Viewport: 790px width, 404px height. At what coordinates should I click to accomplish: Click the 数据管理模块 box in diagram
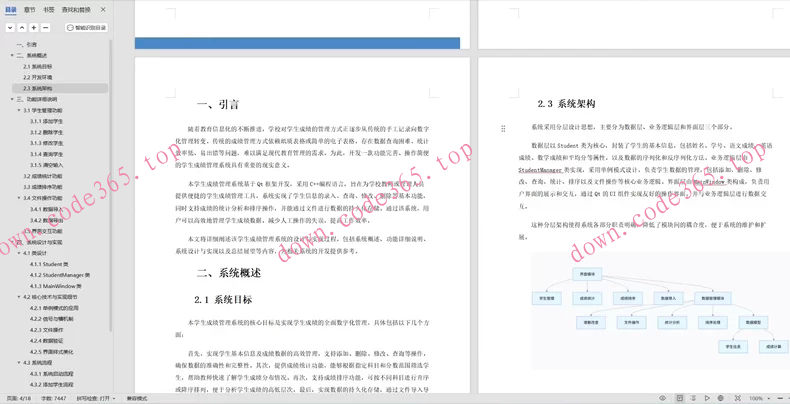(x=712, y=298)
